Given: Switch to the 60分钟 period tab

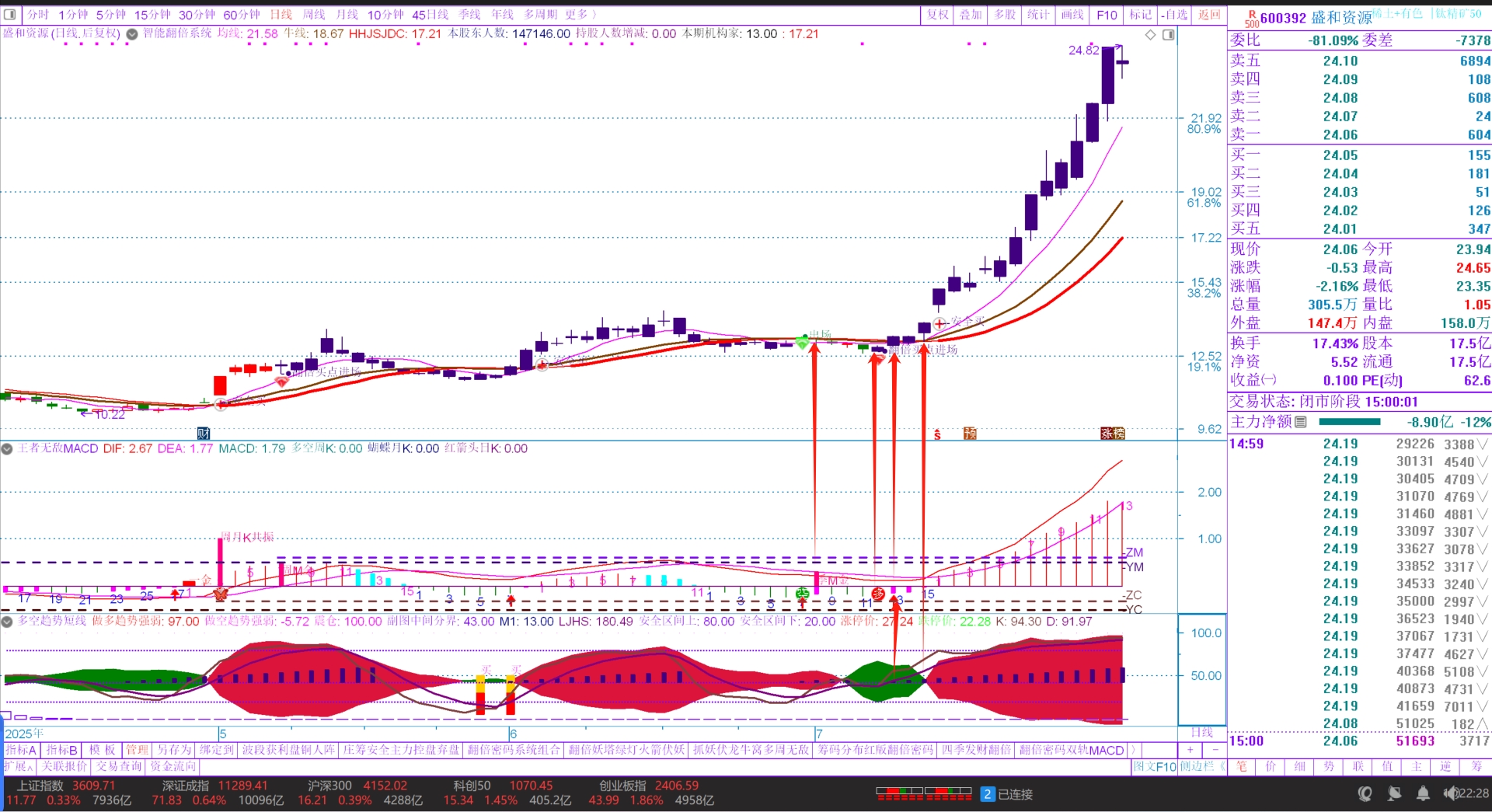Looking at the screenshot, I should (x=242, y=15).
